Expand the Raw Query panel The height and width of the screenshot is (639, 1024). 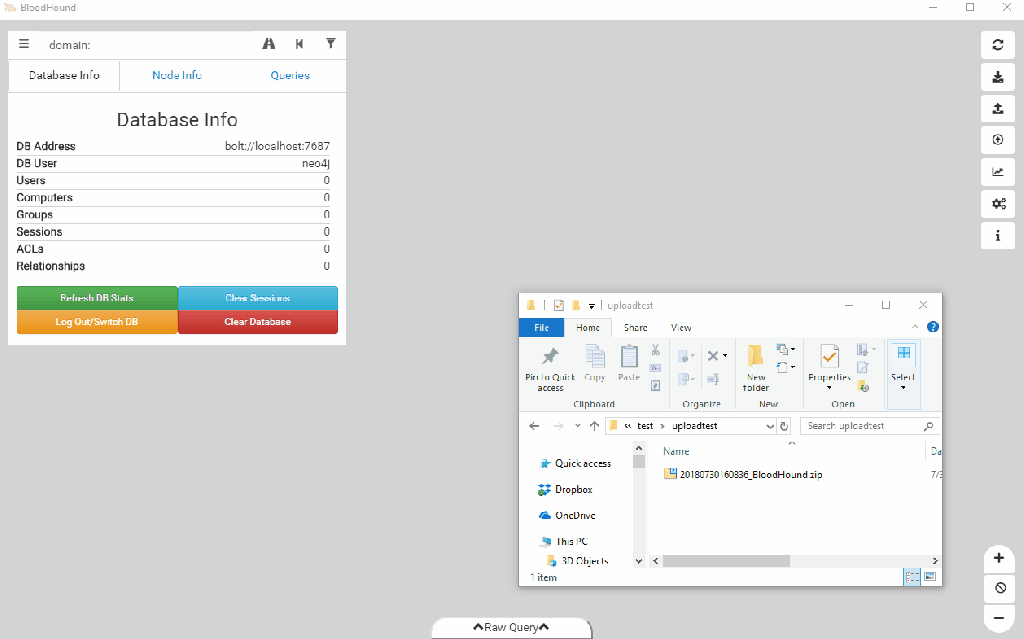point(511,627)
